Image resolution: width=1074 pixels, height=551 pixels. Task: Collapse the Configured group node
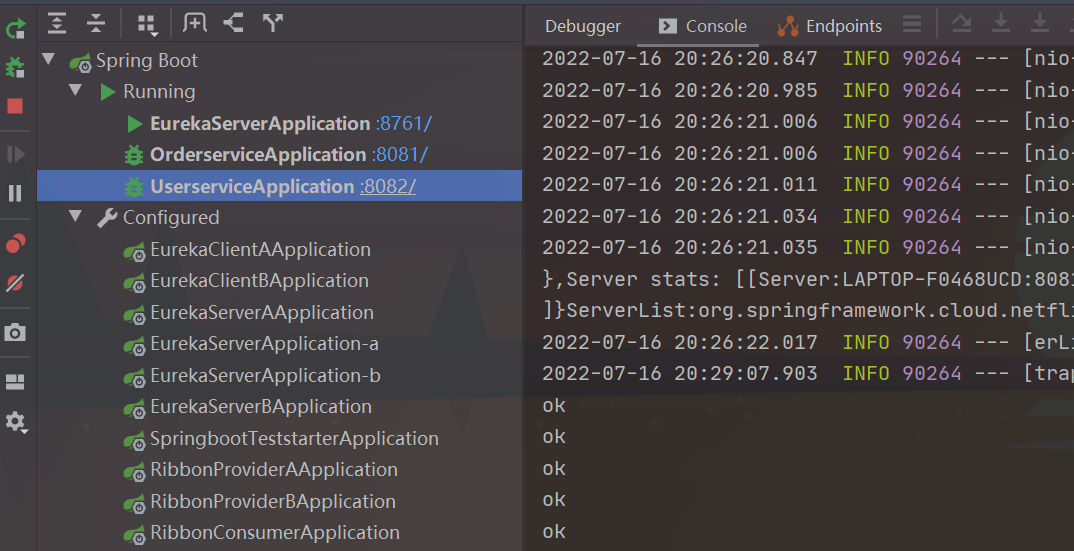point(76,216)
